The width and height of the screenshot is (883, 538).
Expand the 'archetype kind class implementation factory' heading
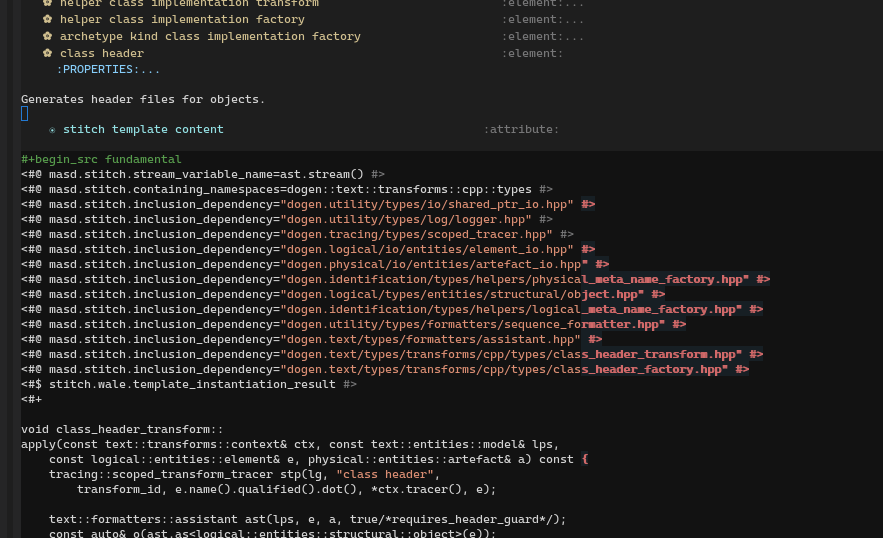point(210,36)
